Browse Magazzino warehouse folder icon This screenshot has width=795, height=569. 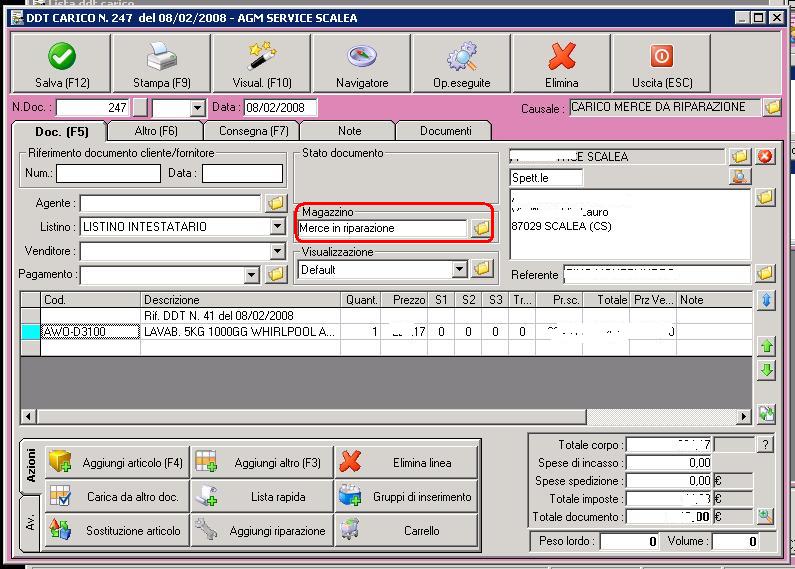pos(481,228)
